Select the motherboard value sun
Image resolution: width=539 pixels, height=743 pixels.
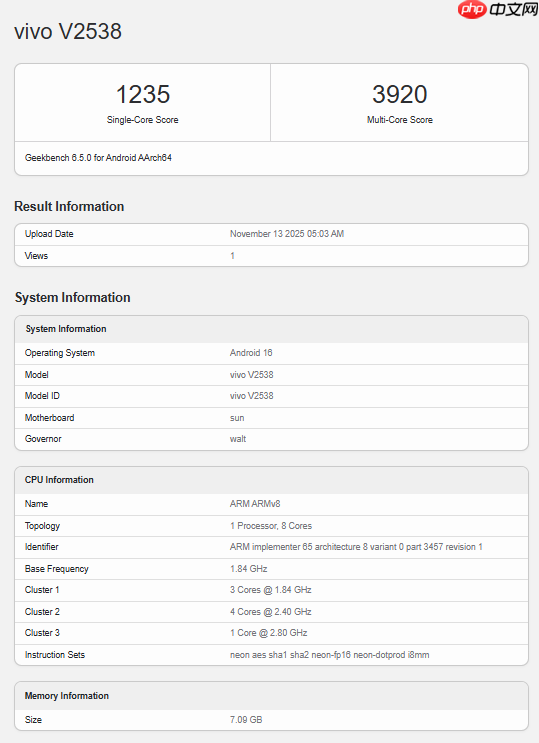point(237,418)
